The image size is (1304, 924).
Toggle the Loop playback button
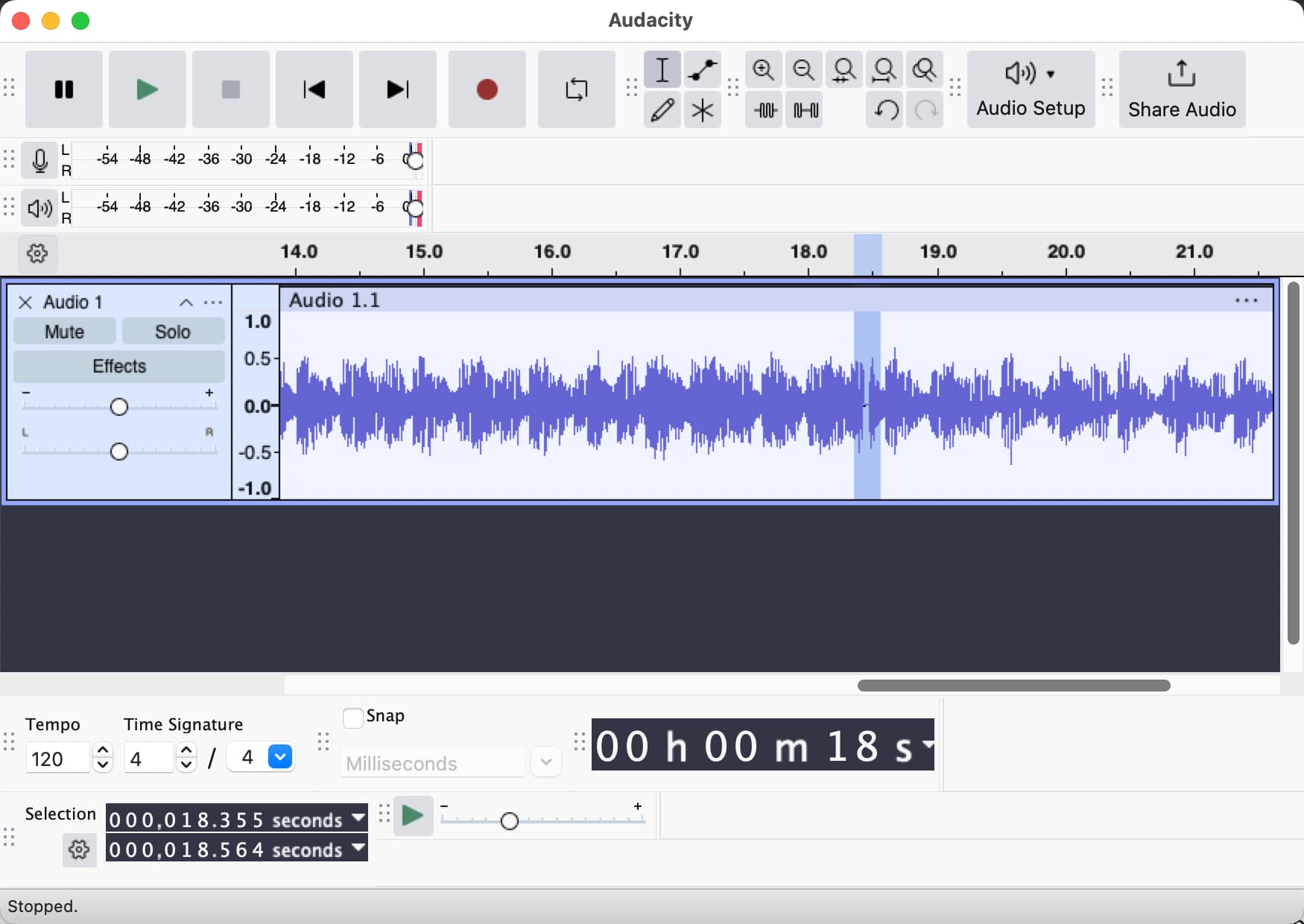point(576,89)
